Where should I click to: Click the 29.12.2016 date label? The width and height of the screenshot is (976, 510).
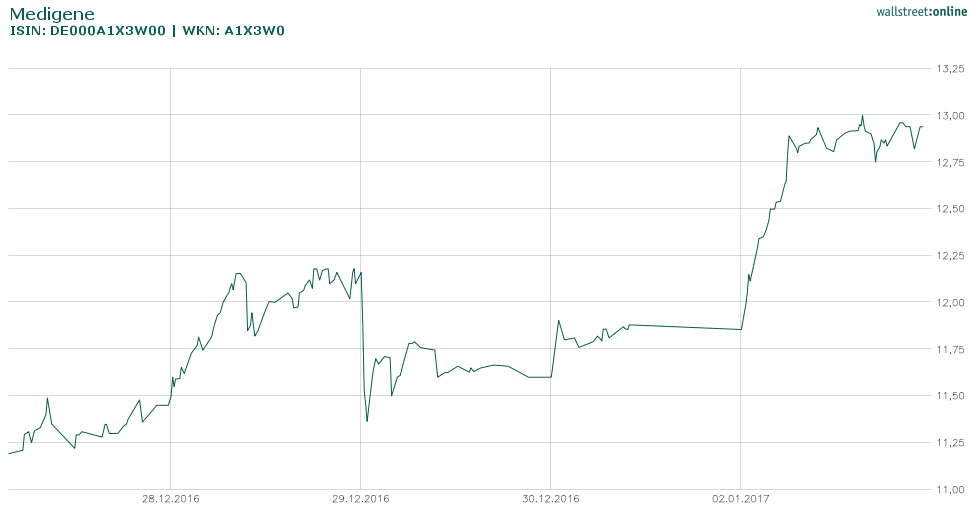(x=361, y=498)
